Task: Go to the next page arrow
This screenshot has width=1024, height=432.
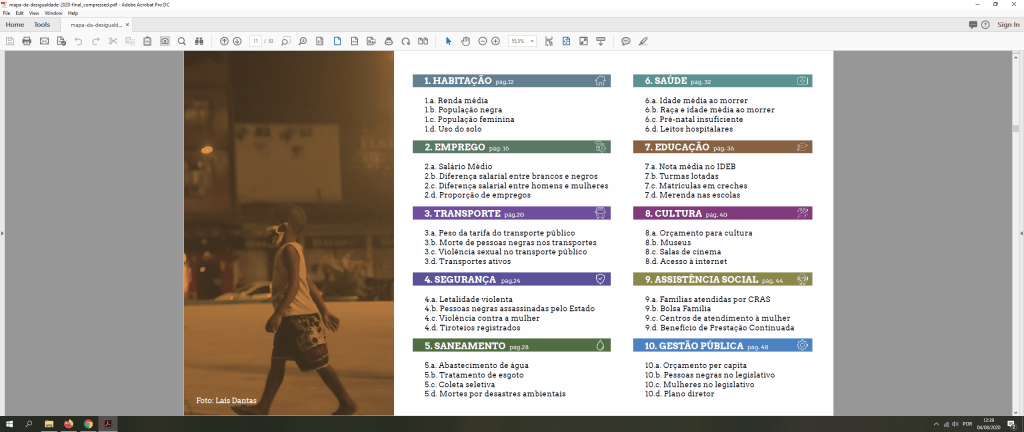Action: coord(237,41)
